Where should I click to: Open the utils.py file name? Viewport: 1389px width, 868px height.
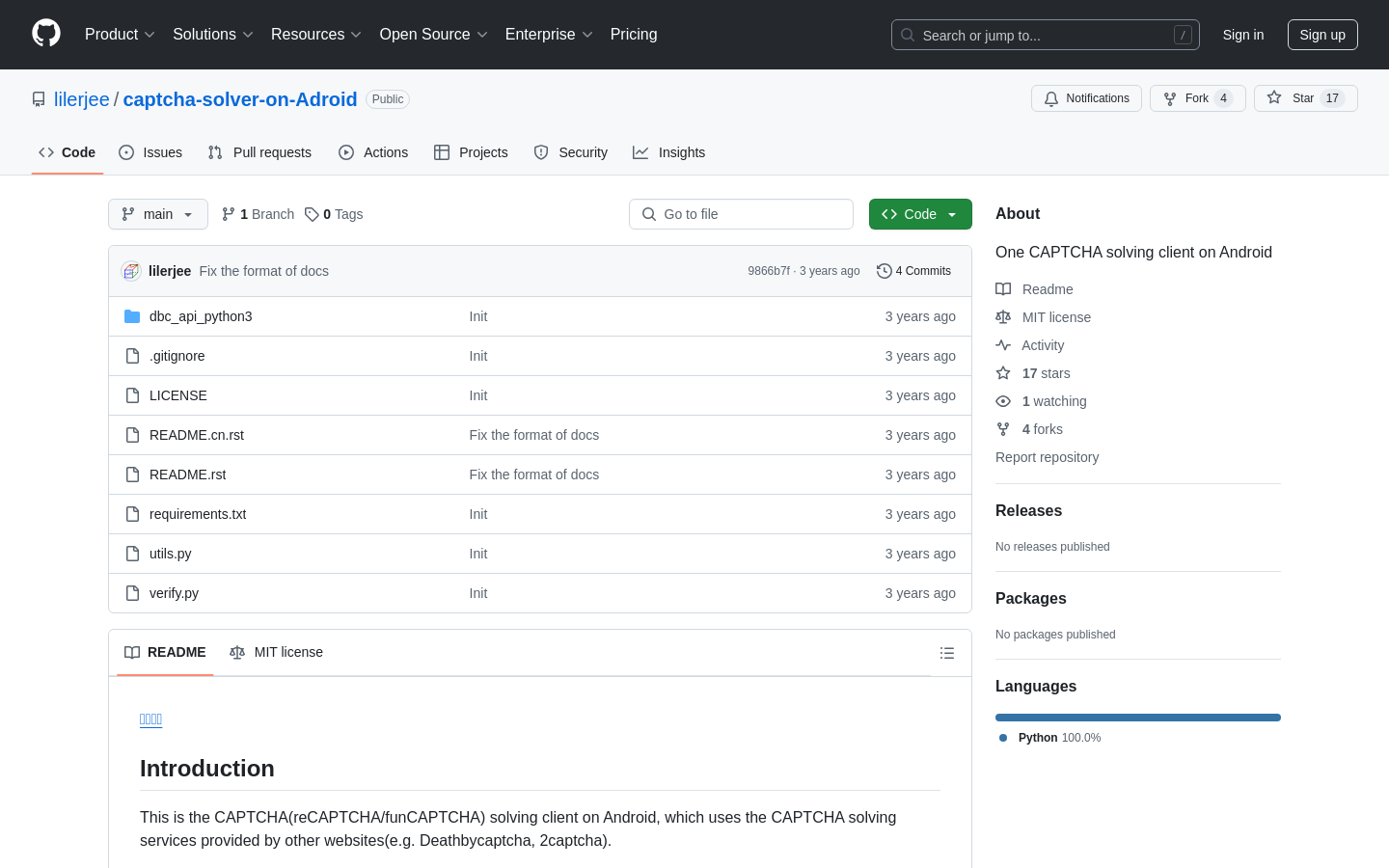point(171,554)
